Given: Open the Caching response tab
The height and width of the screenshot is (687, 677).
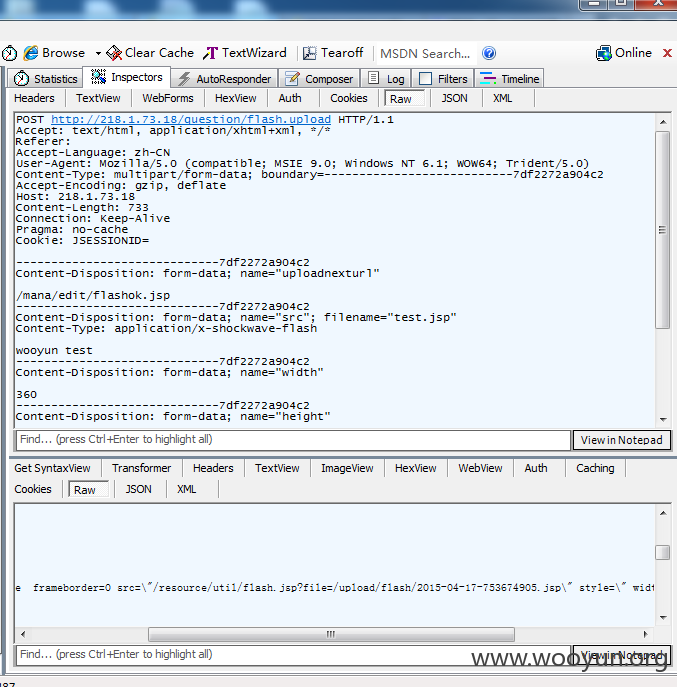Looking at the screenshot, I should [x=595, y=468].
